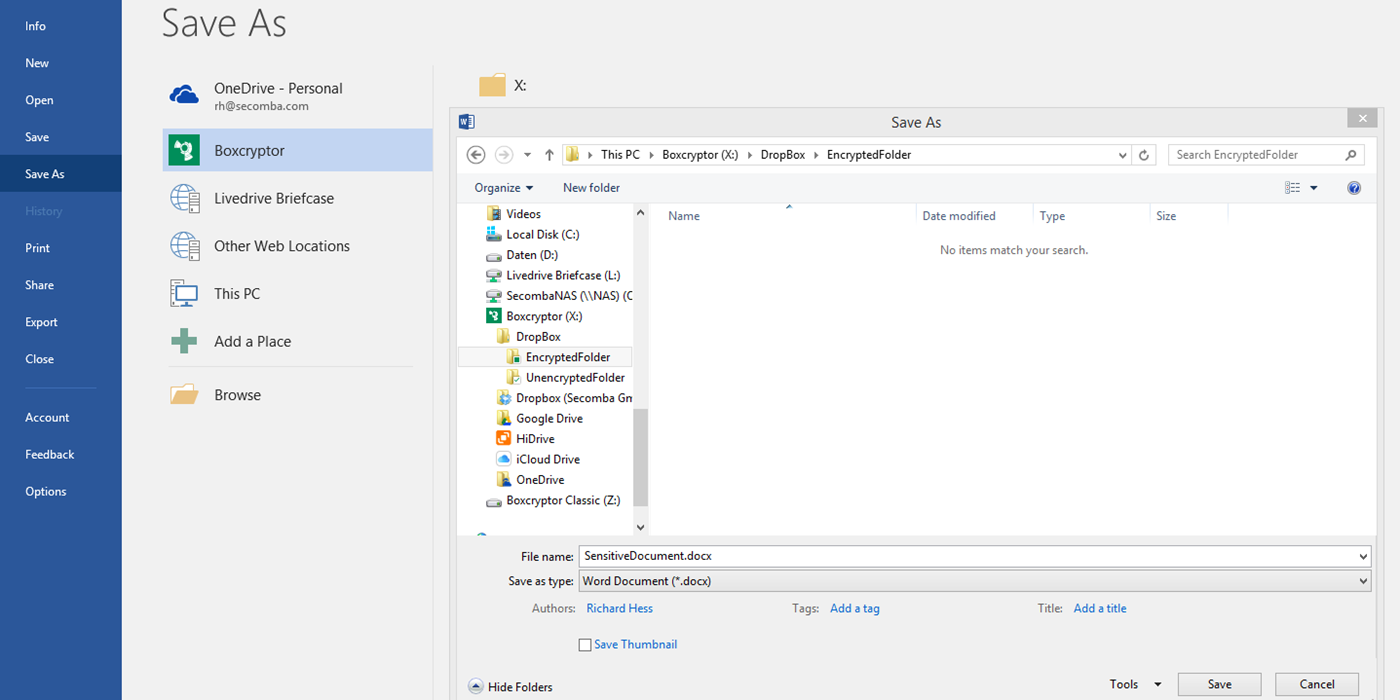Click the Local Disk (C:) icon

tap(493, 234)
